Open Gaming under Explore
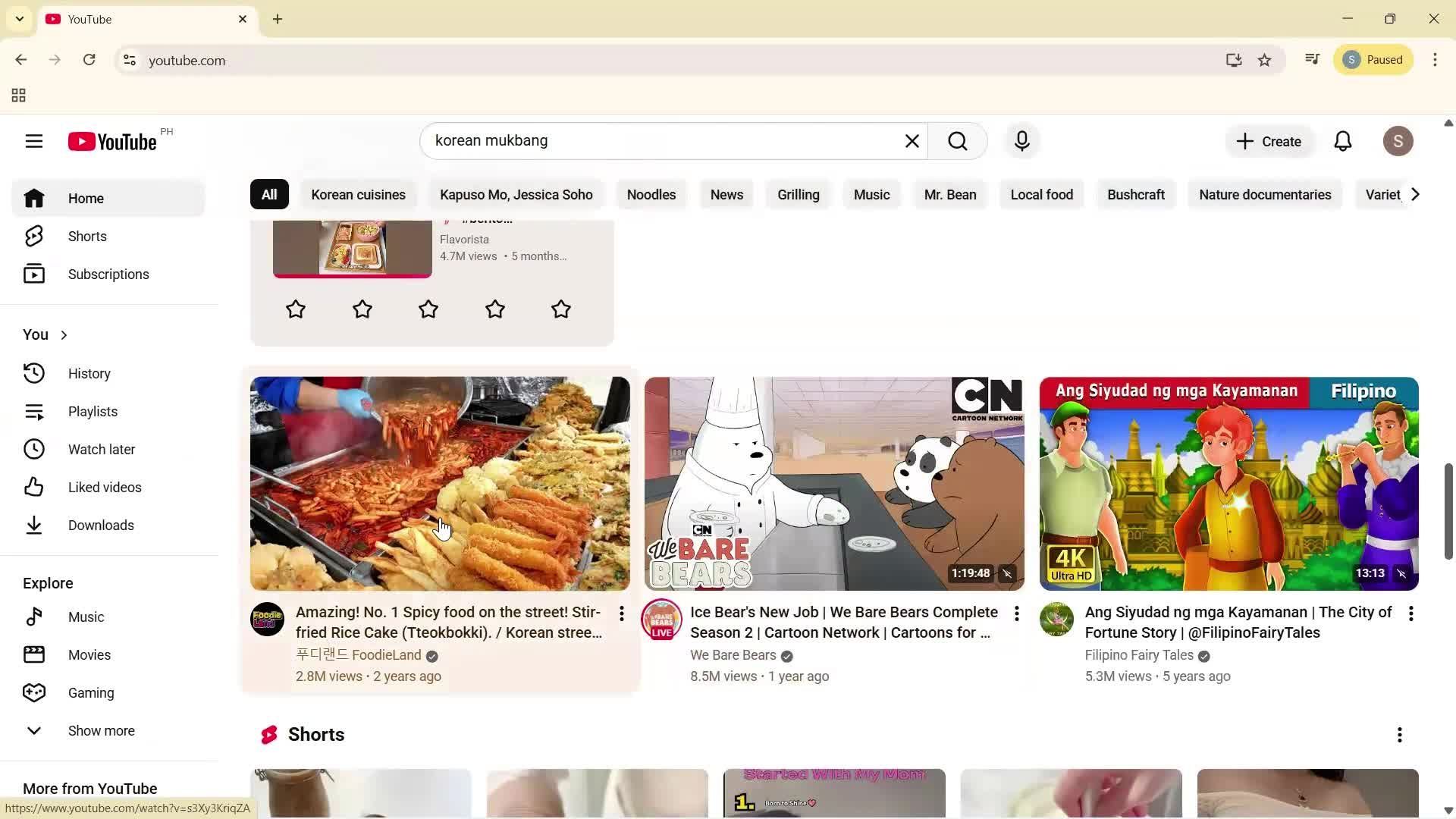 (90, 692)
